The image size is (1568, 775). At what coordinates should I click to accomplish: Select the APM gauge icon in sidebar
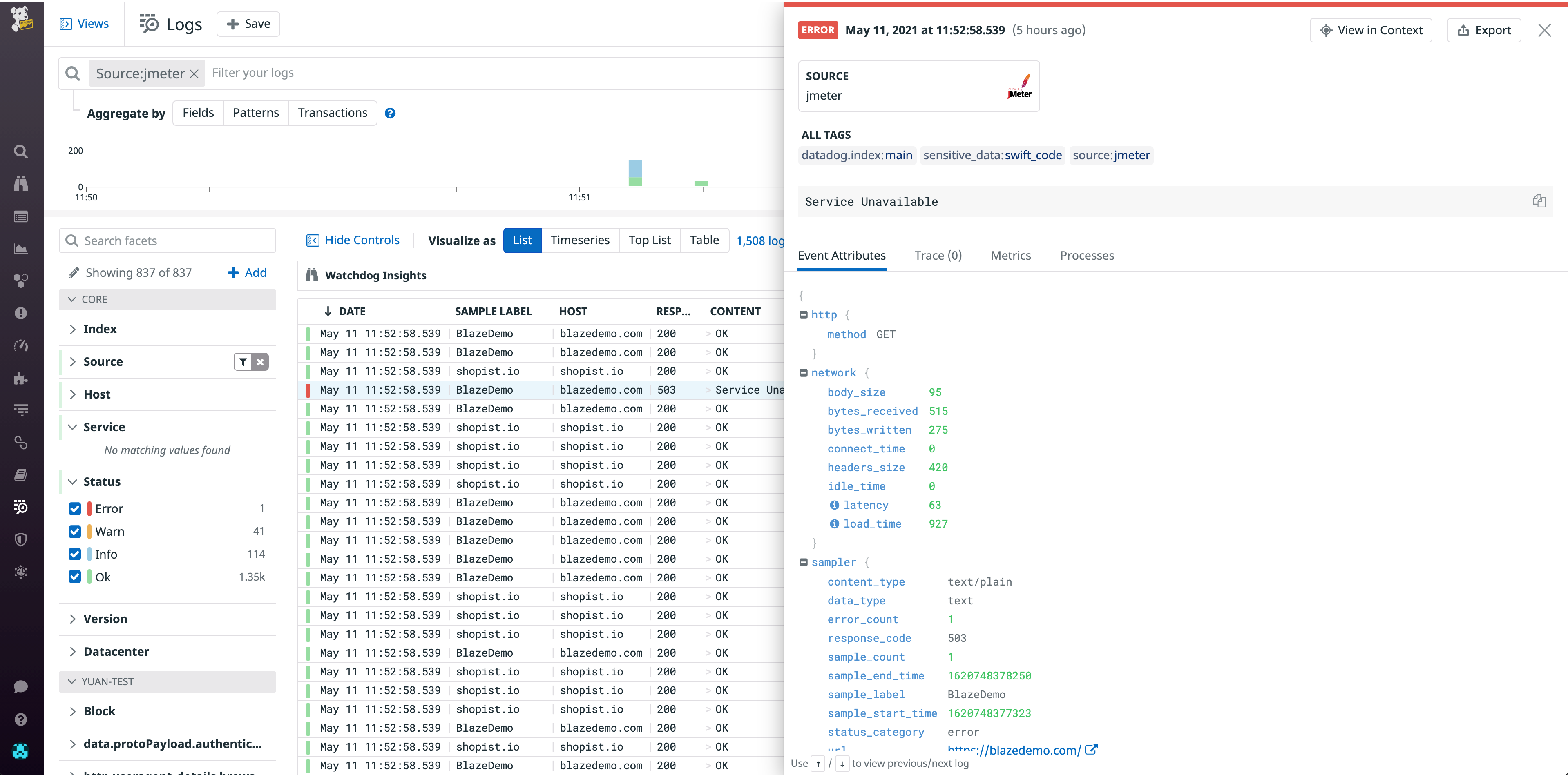(21, 345)
